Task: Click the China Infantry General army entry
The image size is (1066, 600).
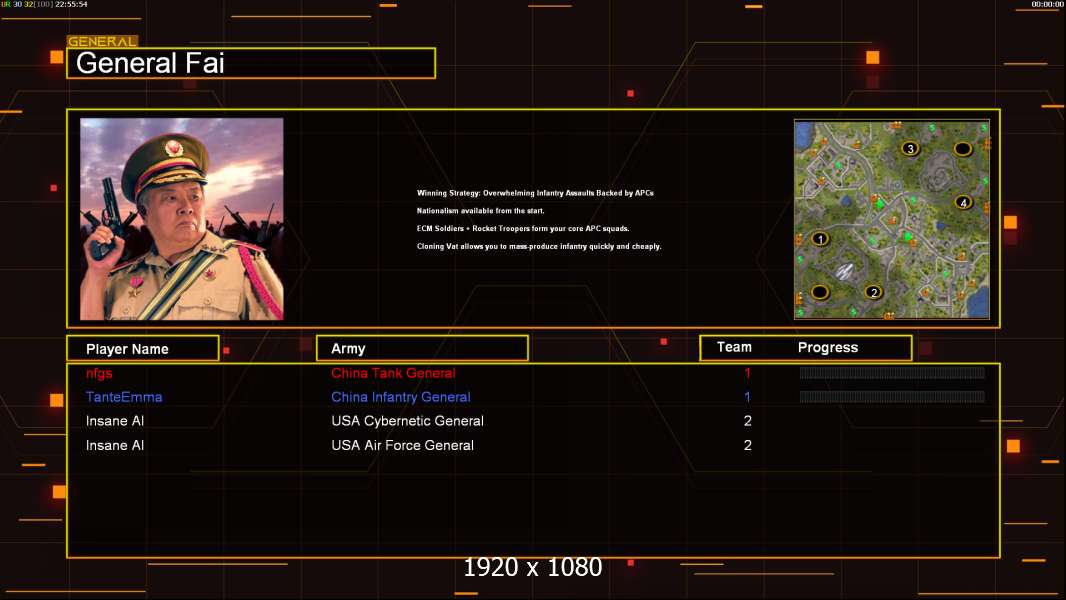Action: coord(400,397)
